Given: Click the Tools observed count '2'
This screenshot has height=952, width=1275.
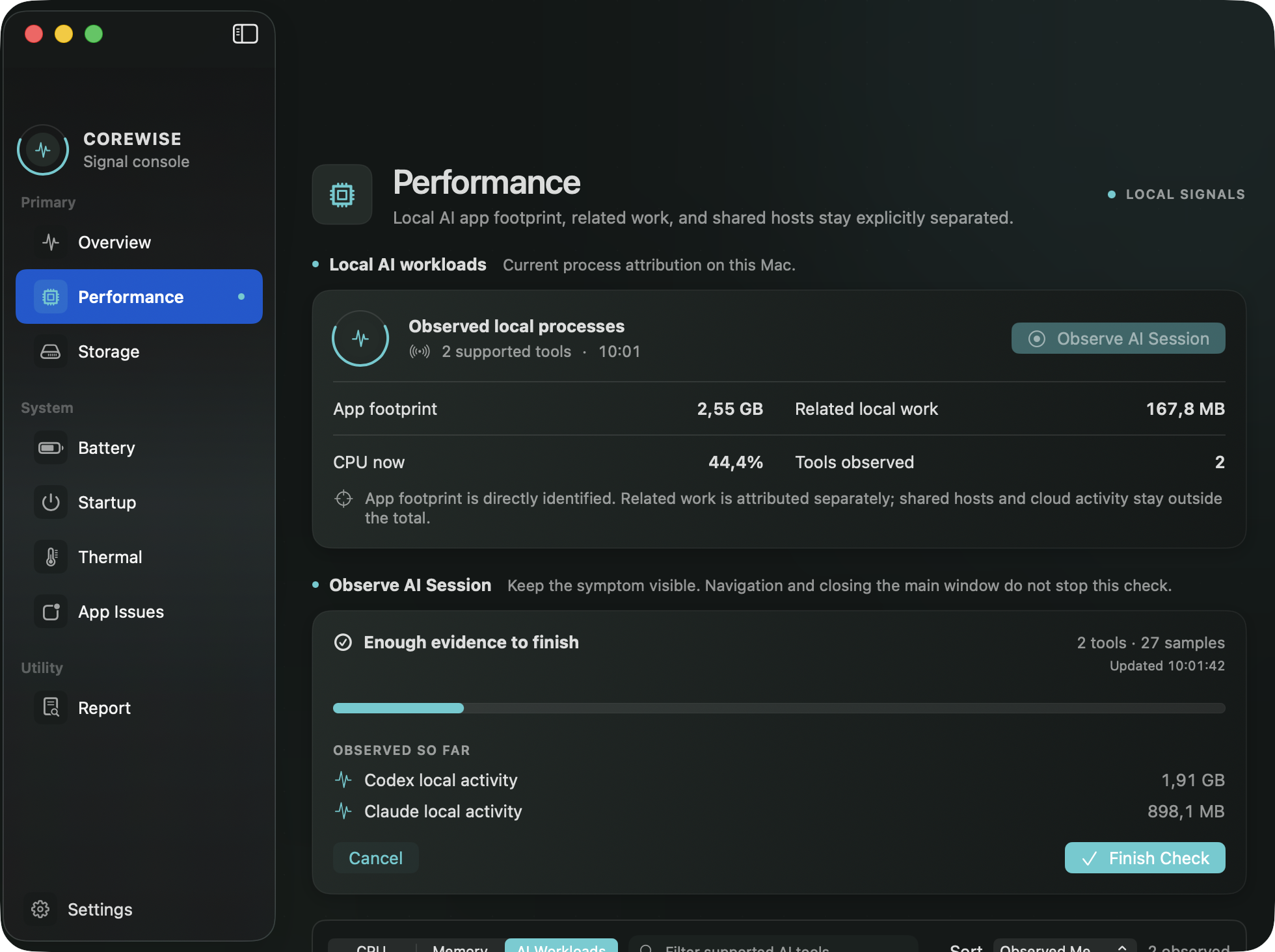Looking at the screenshot, I should point(1220,462).
